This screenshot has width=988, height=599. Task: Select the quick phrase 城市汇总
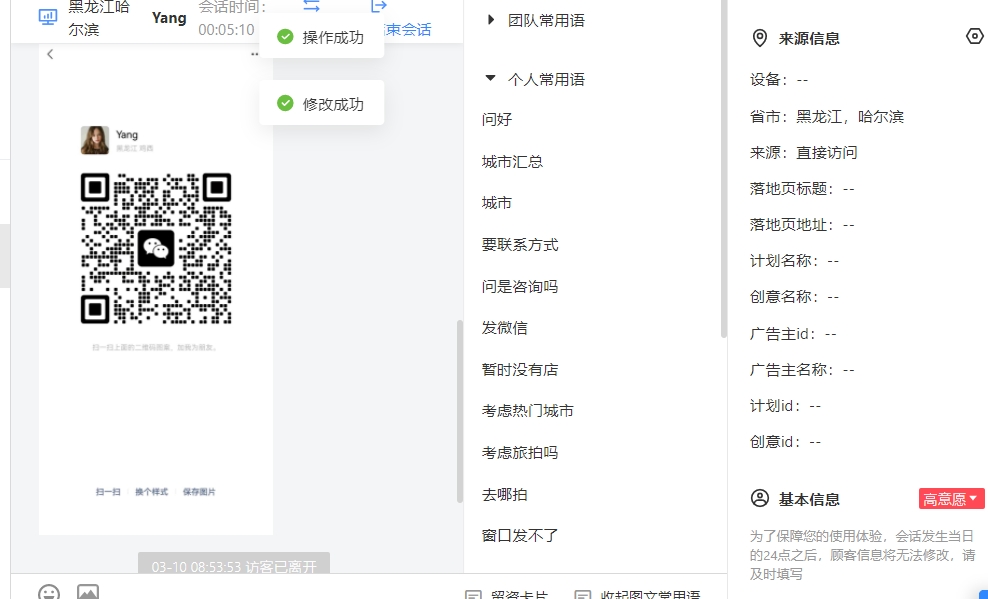pyautogui.click(x=512, y=162)
